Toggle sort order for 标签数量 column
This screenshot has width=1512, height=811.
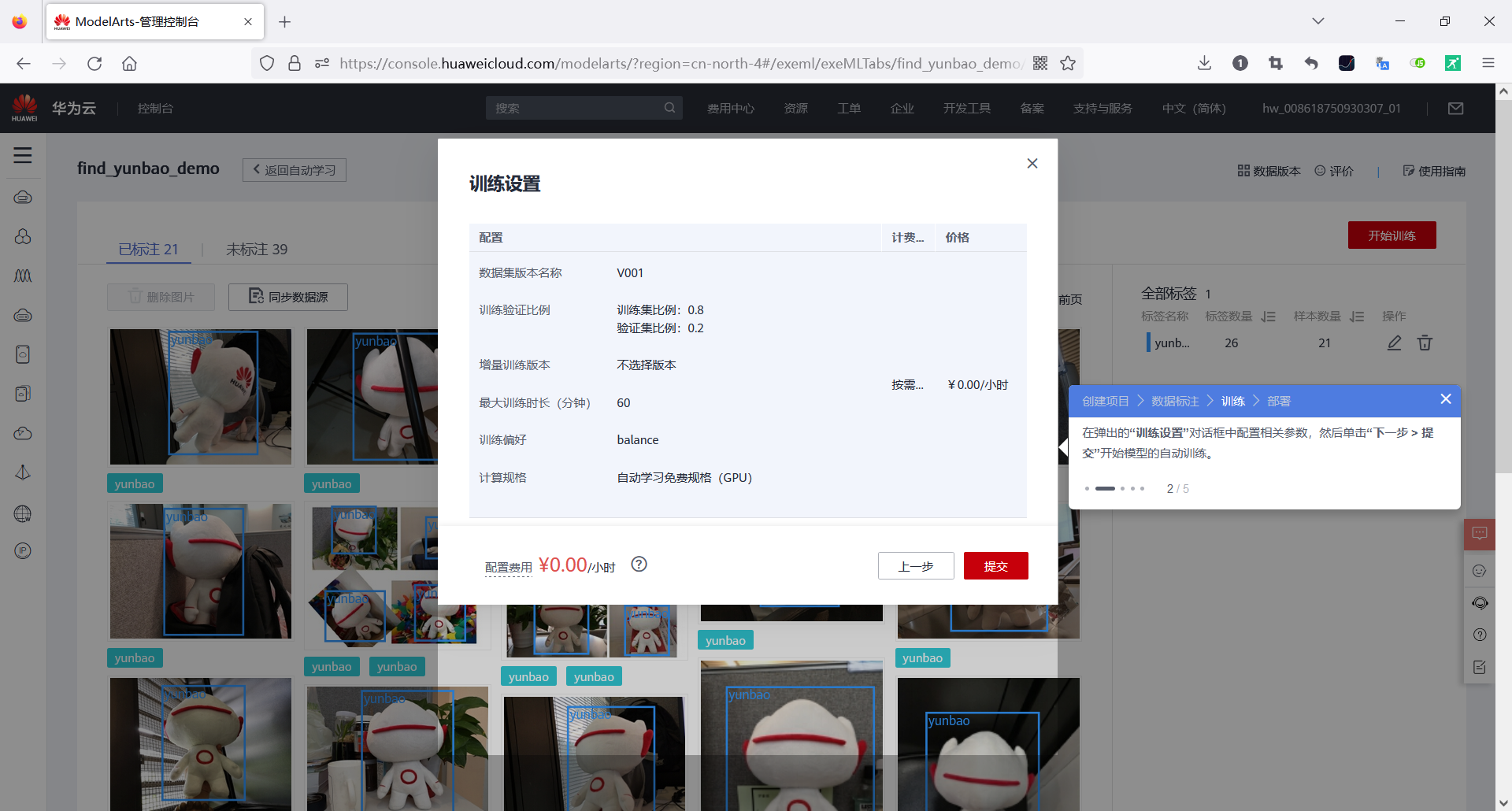pyautogui.click(x=1269, y=317)
